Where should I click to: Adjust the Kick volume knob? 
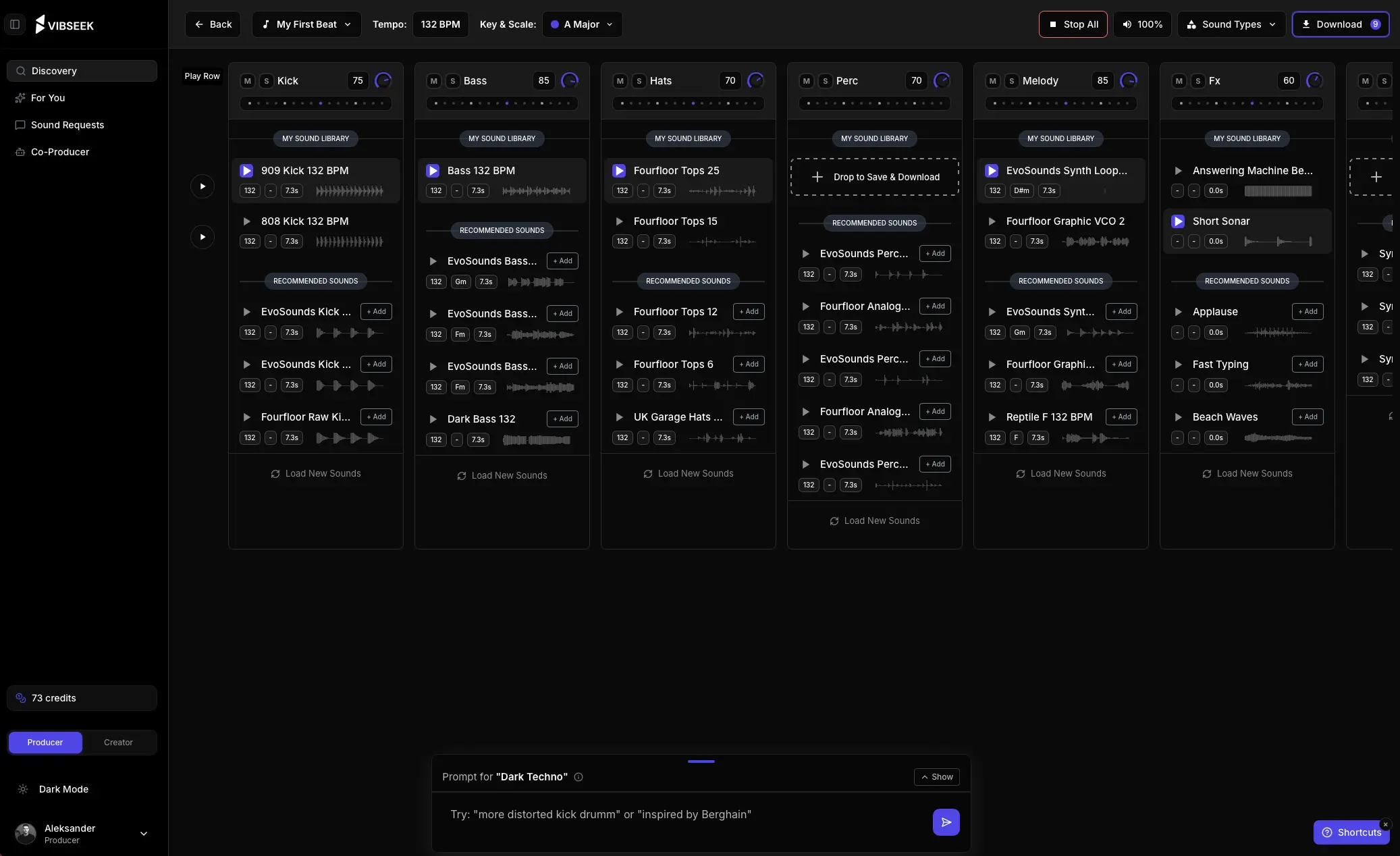coord(383,80)
